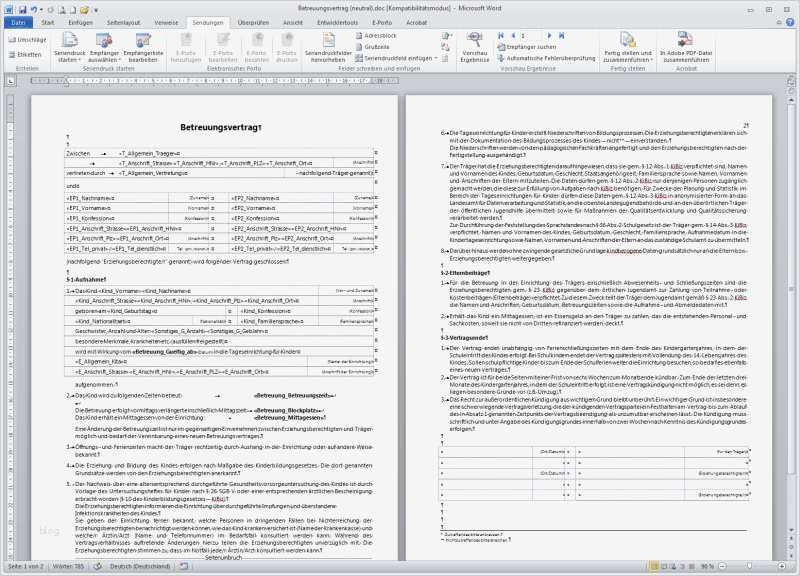Select the Outline view button
This screenshot has width=800, height=576.
[683, 566]
